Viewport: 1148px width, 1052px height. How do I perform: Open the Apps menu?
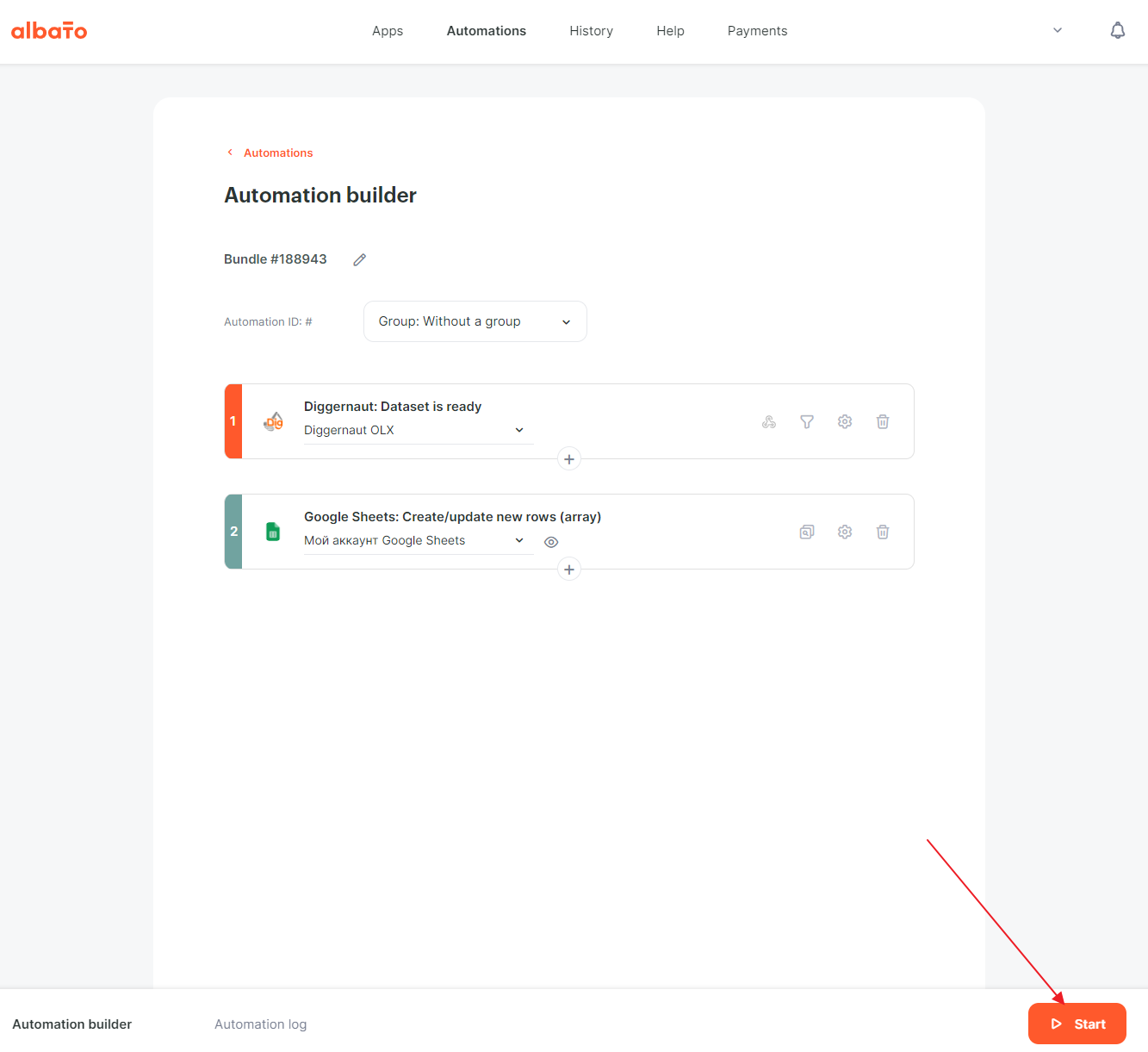[388, 31]
